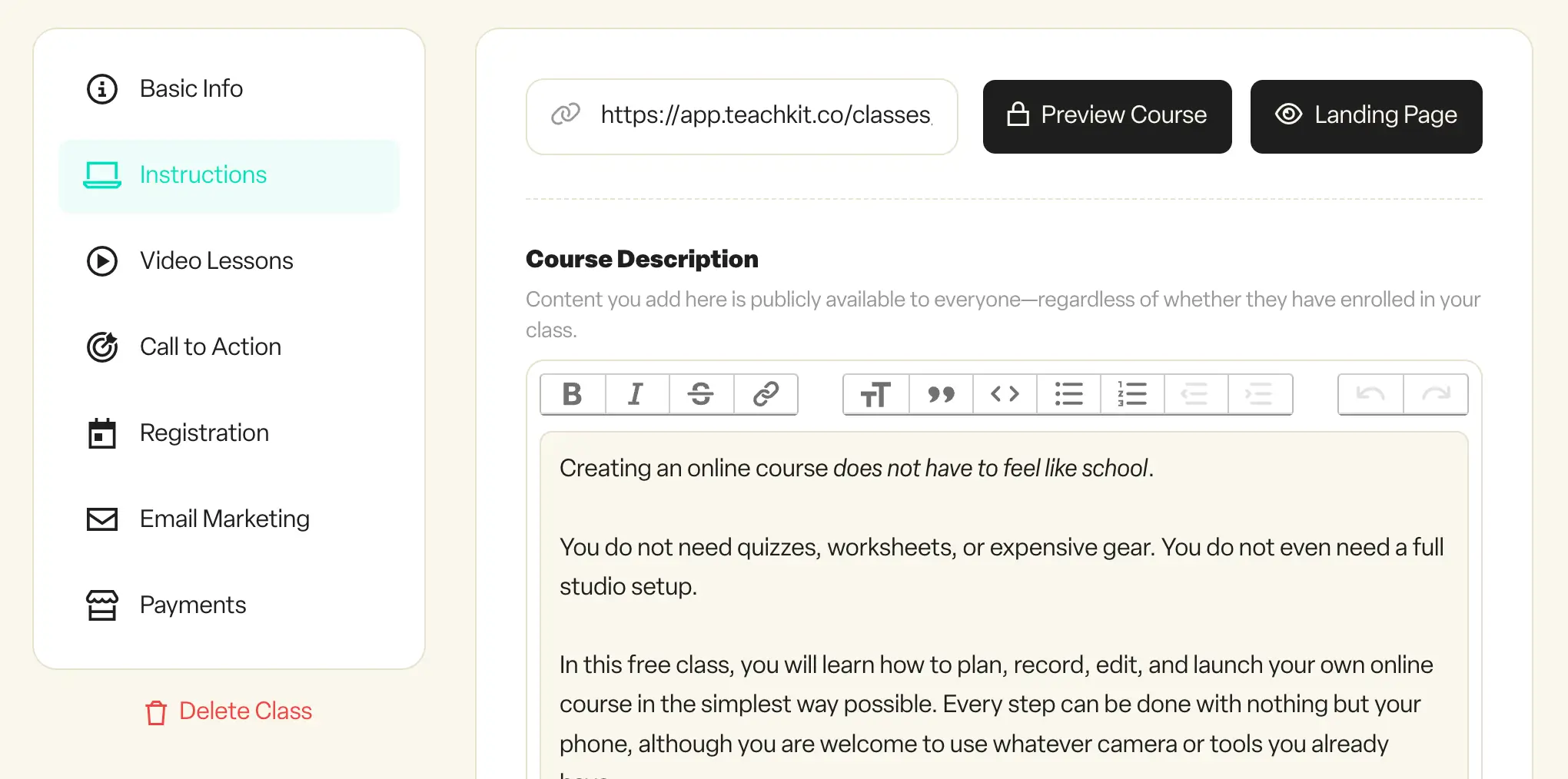Click the Preview Course button

click(1107, 116)
